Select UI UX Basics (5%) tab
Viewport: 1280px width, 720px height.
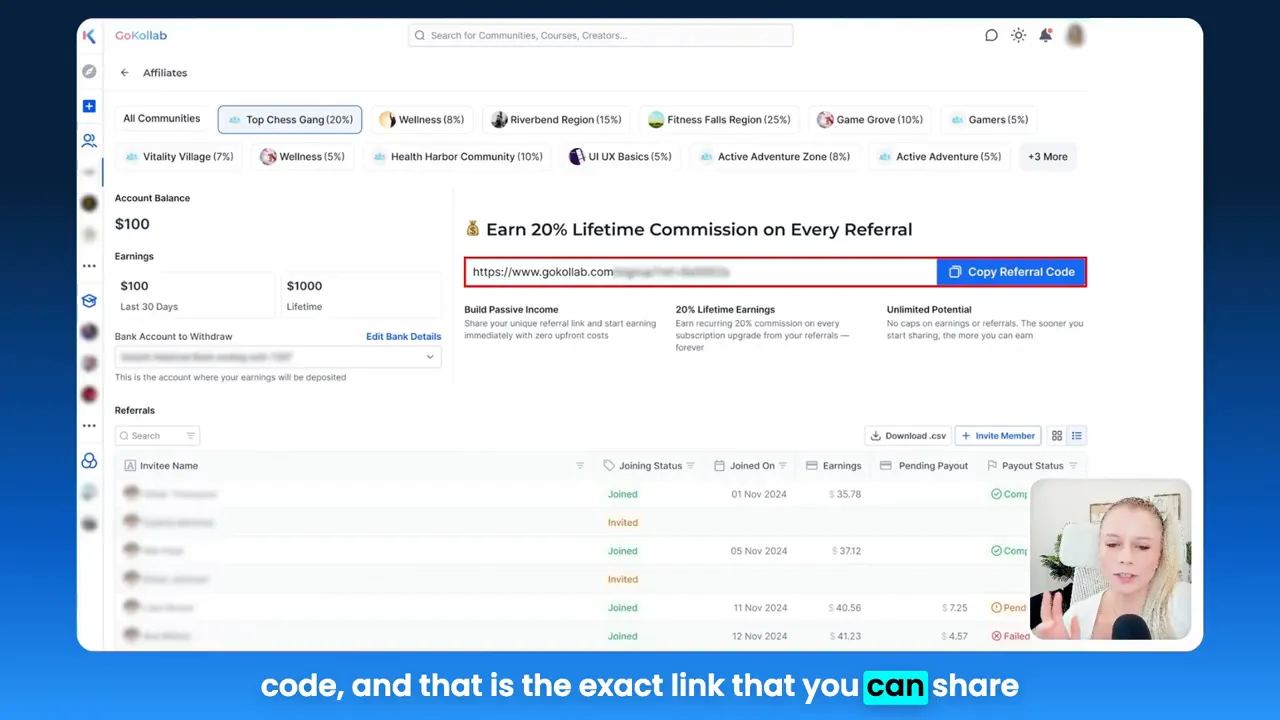620,157
